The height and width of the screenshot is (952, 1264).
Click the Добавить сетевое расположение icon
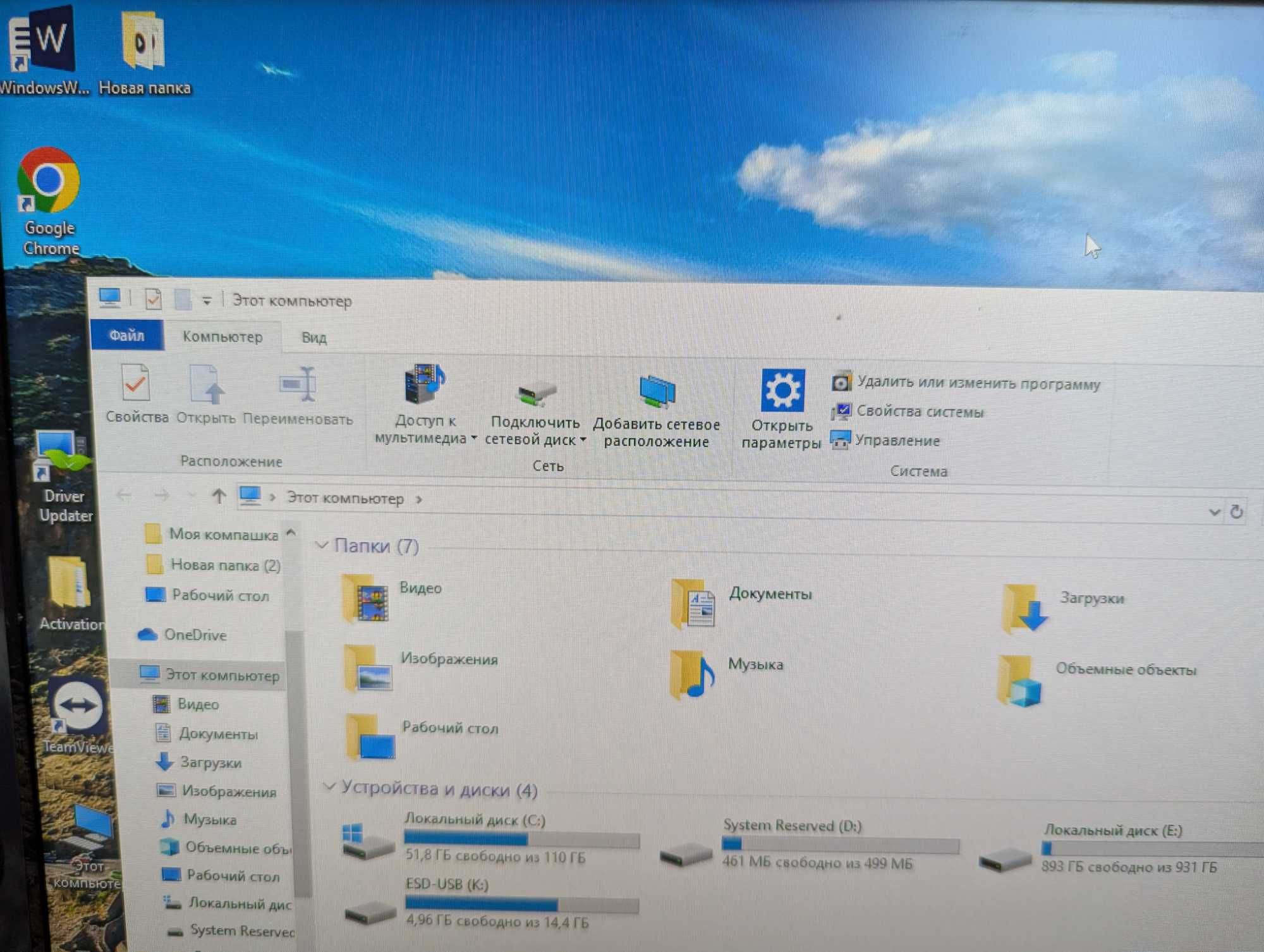tap(657, 412)
